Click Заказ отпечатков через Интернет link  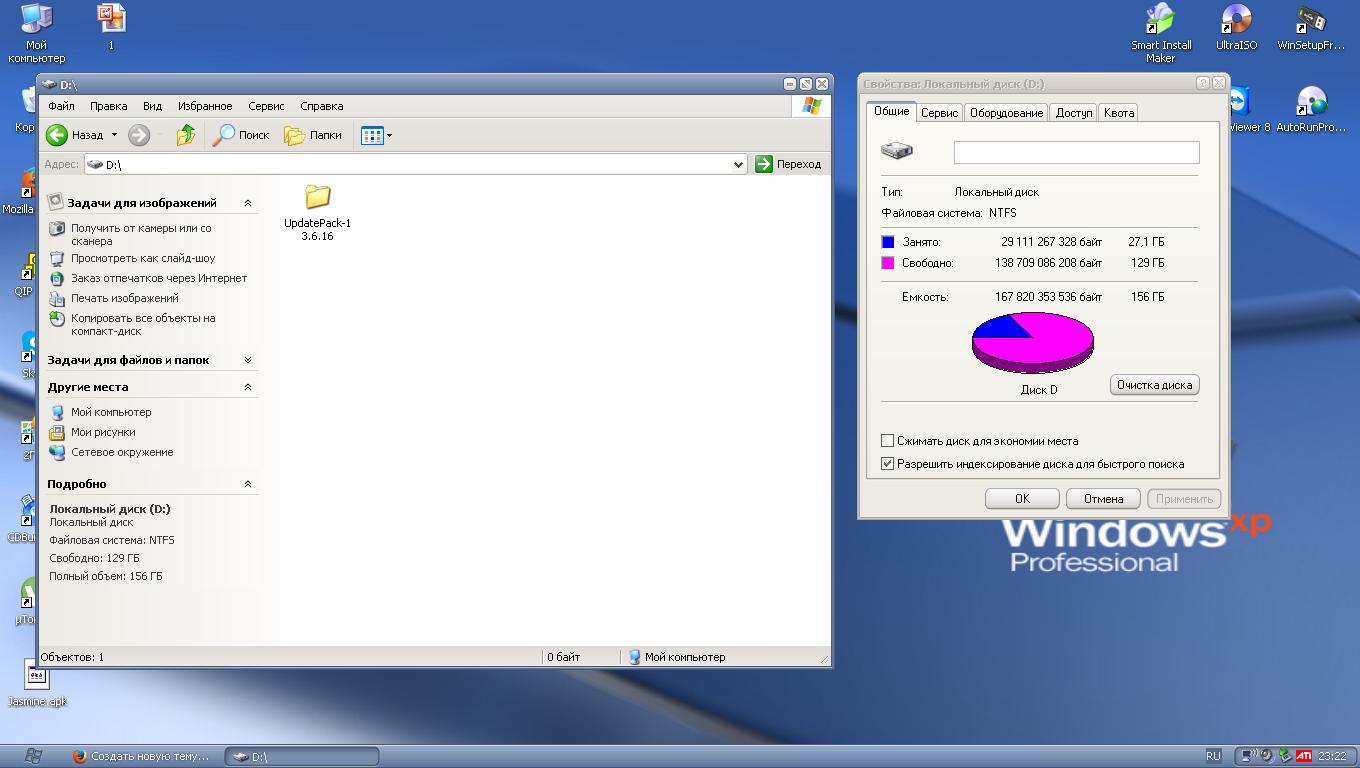click(x=159, y=278)
